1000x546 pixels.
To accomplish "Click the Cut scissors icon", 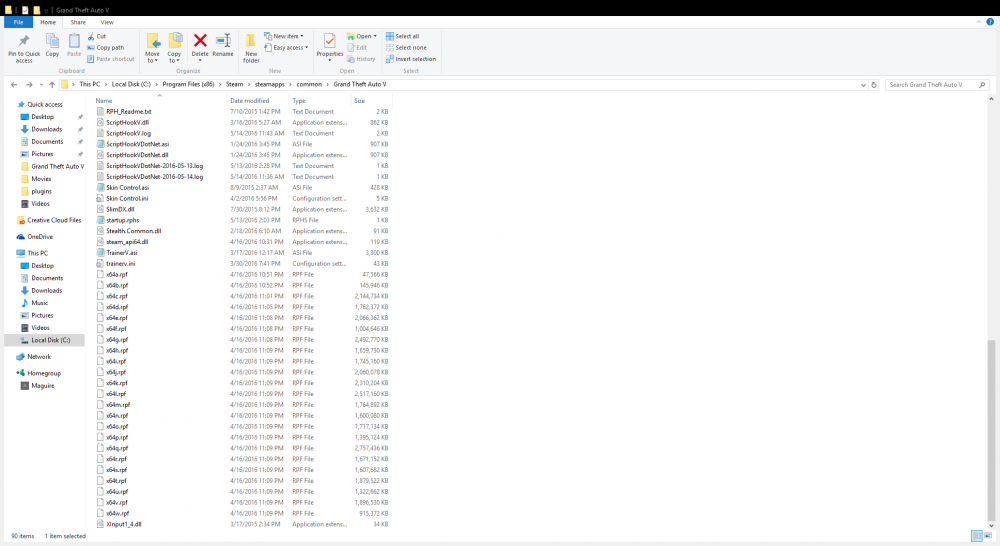I will coord(91,36).
